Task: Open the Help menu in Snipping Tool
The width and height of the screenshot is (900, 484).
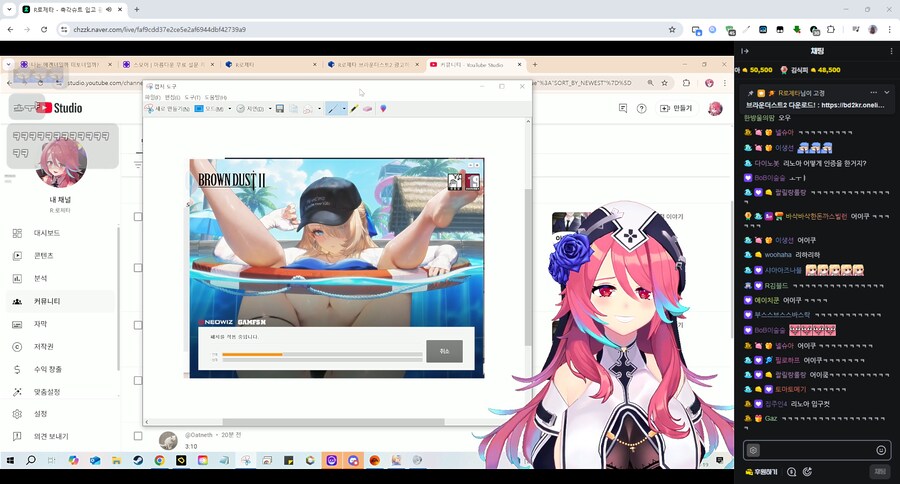Action: (216, 98)
